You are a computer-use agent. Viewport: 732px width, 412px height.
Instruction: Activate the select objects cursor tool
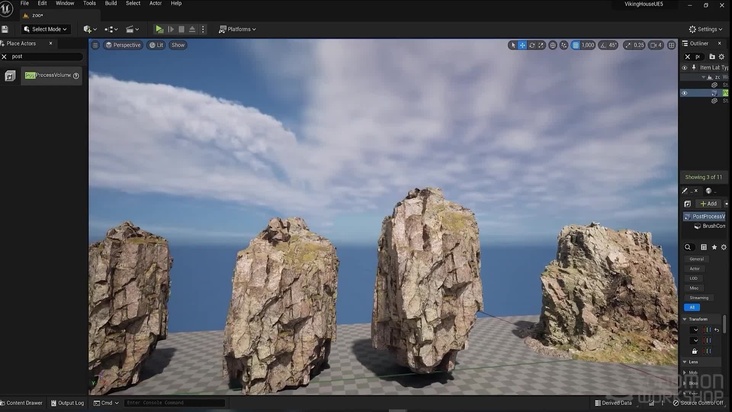(513, 45)
